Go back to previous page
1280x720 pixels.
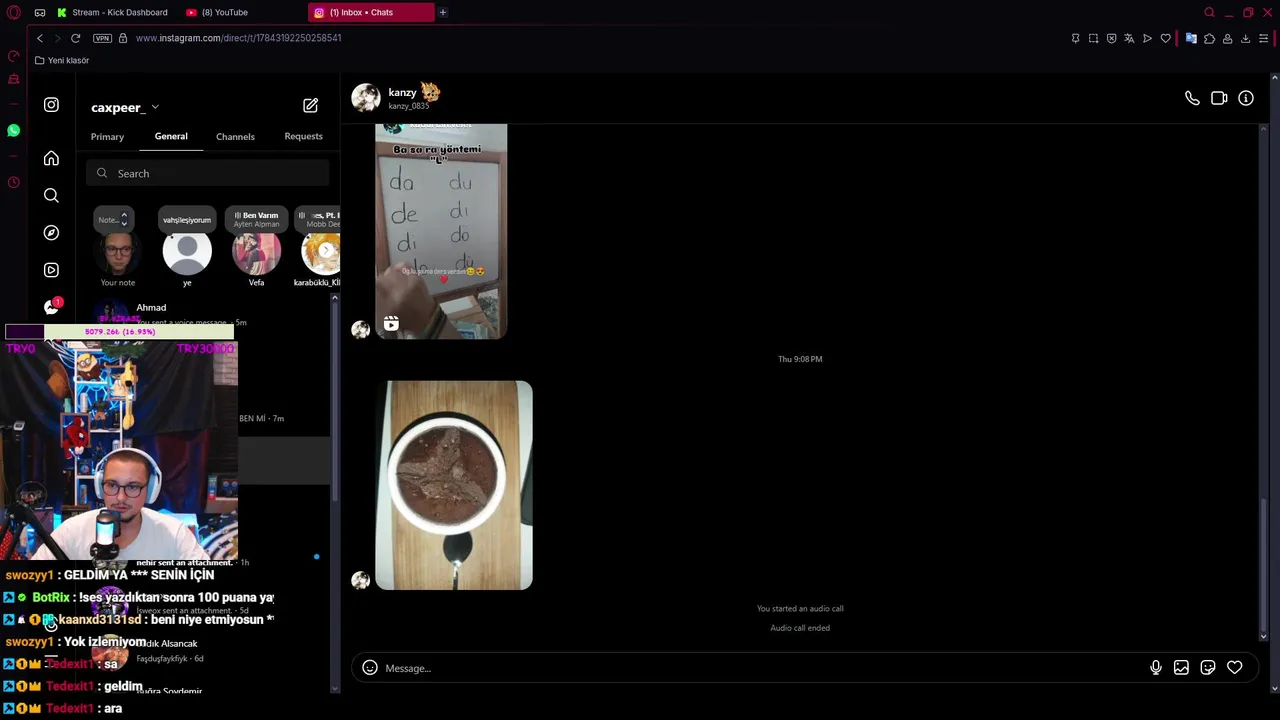40,38
